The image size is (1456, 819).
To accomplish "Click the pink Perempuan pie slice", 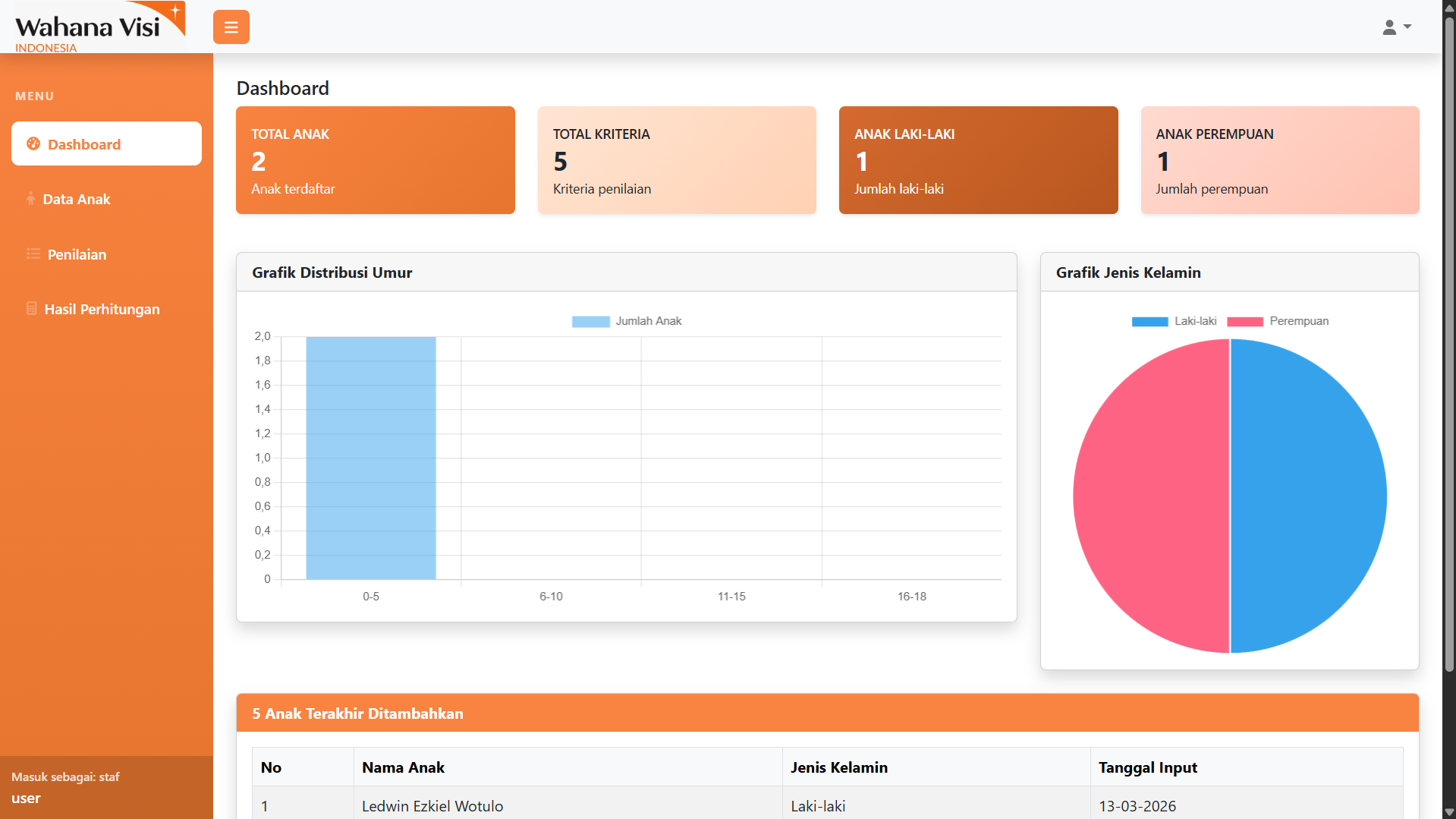I will coord(1151,496).
